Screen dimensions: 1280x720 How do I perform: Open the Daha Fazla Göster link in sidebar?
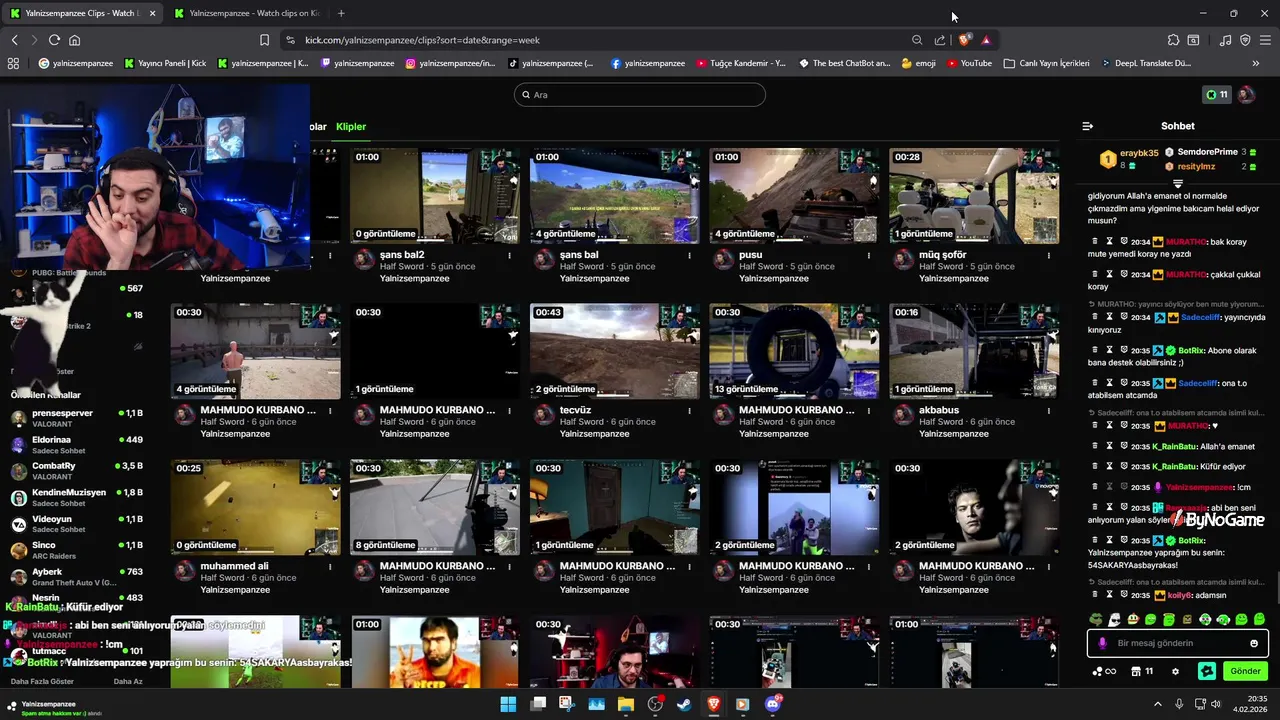point(42,681)
